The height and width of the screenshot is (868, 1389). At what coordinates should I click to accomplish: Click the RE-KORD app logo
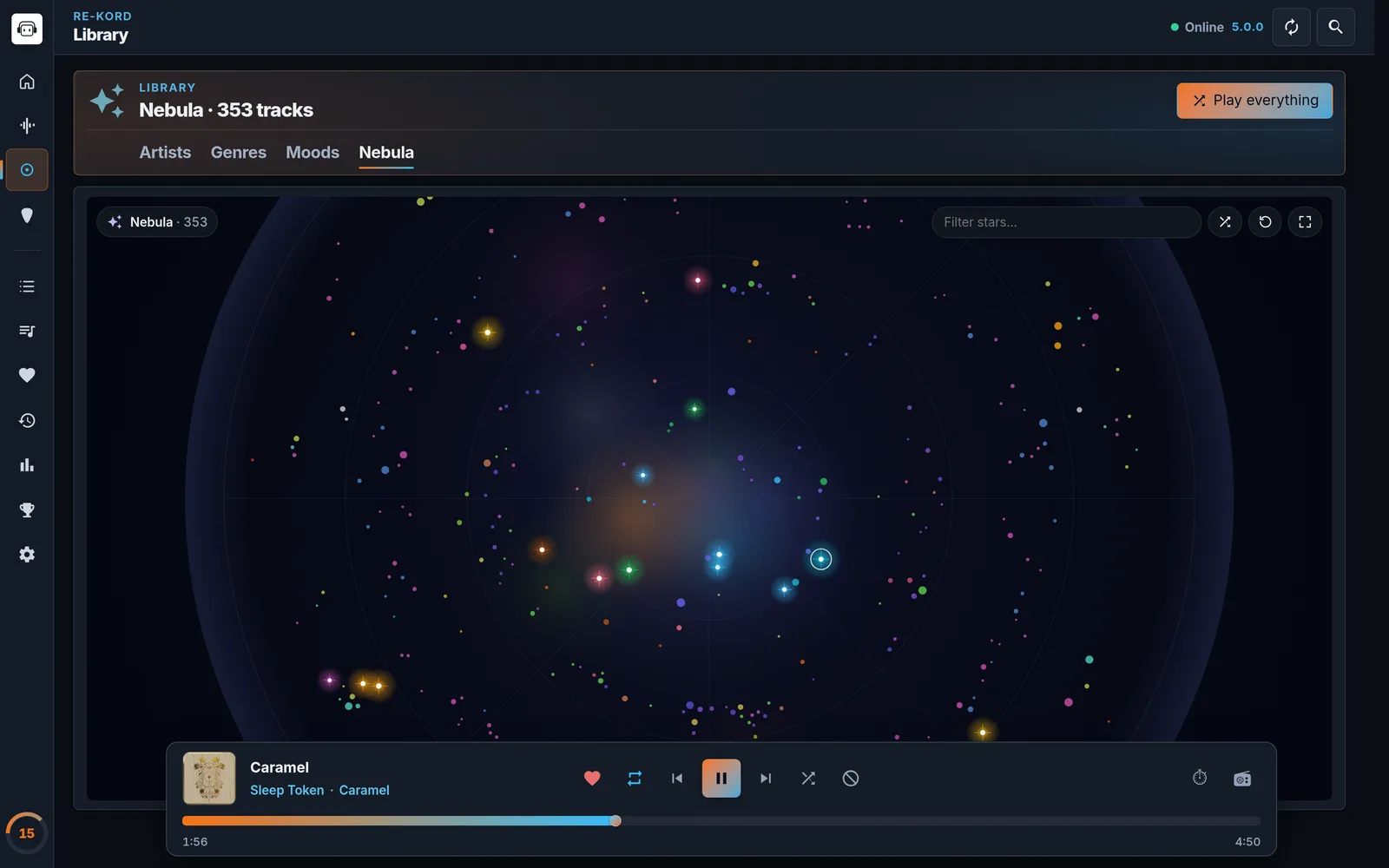(x=27, y=29)
